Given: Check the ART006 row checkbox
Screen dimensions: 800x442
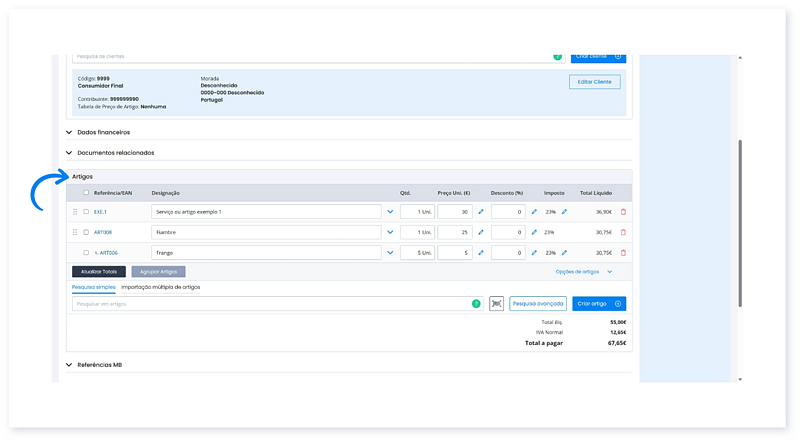Looking at the screenshot, I should click(86, 253).
